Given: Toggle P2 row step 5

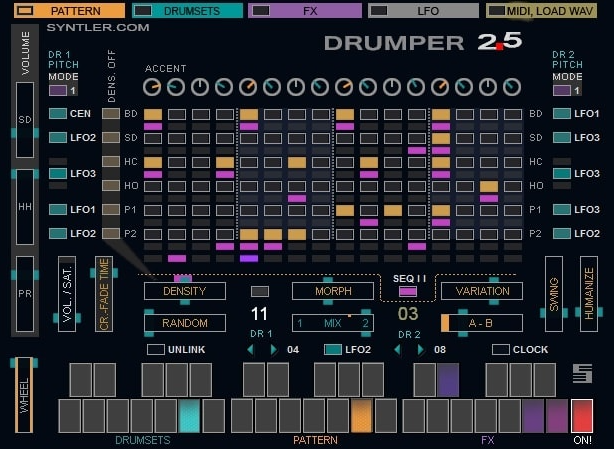Looking at the screenshot, I should click(x=249, y=234).
